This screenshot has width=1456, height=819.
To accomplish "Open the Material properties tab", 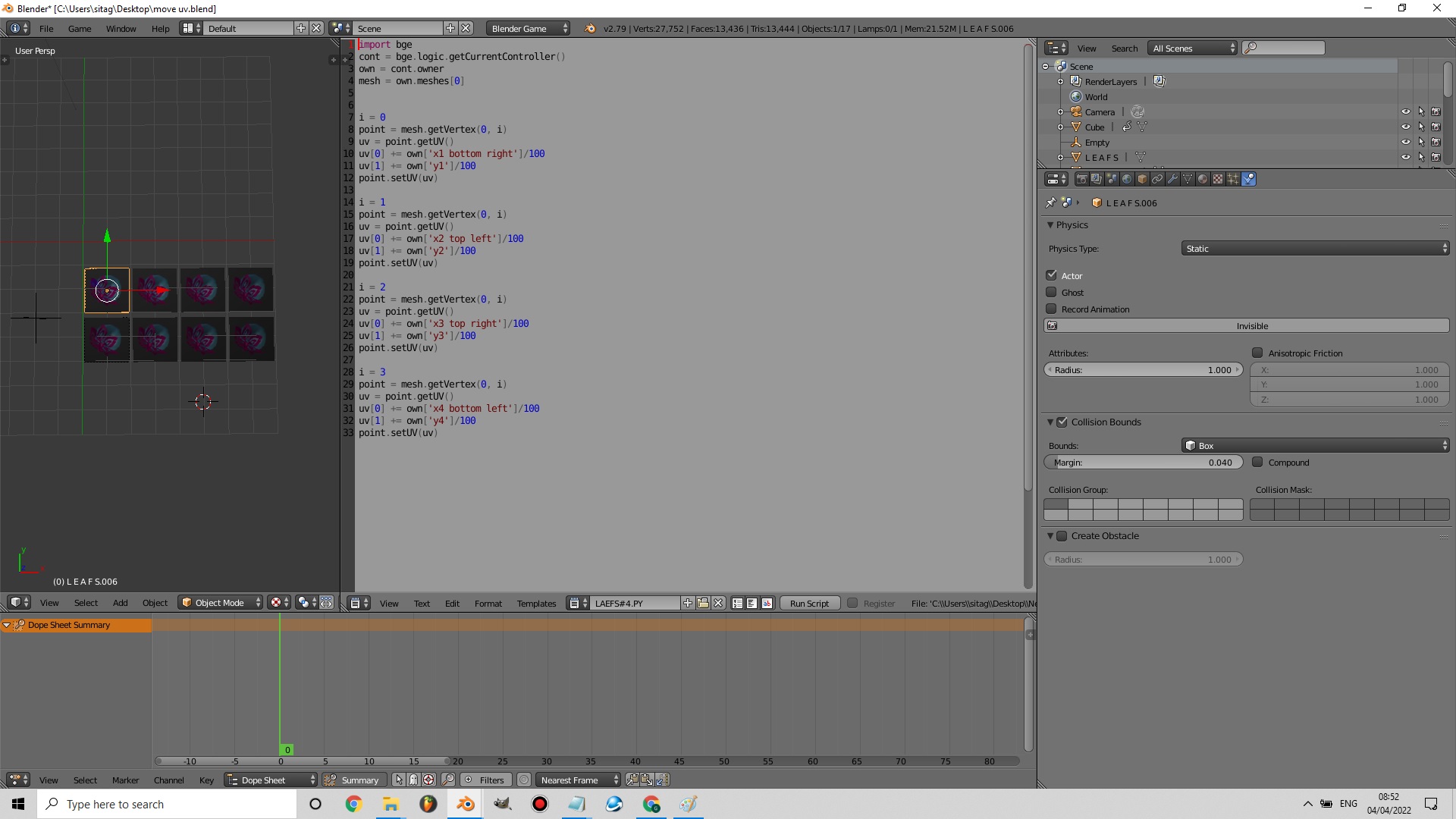I will (x=1203, y=179).
